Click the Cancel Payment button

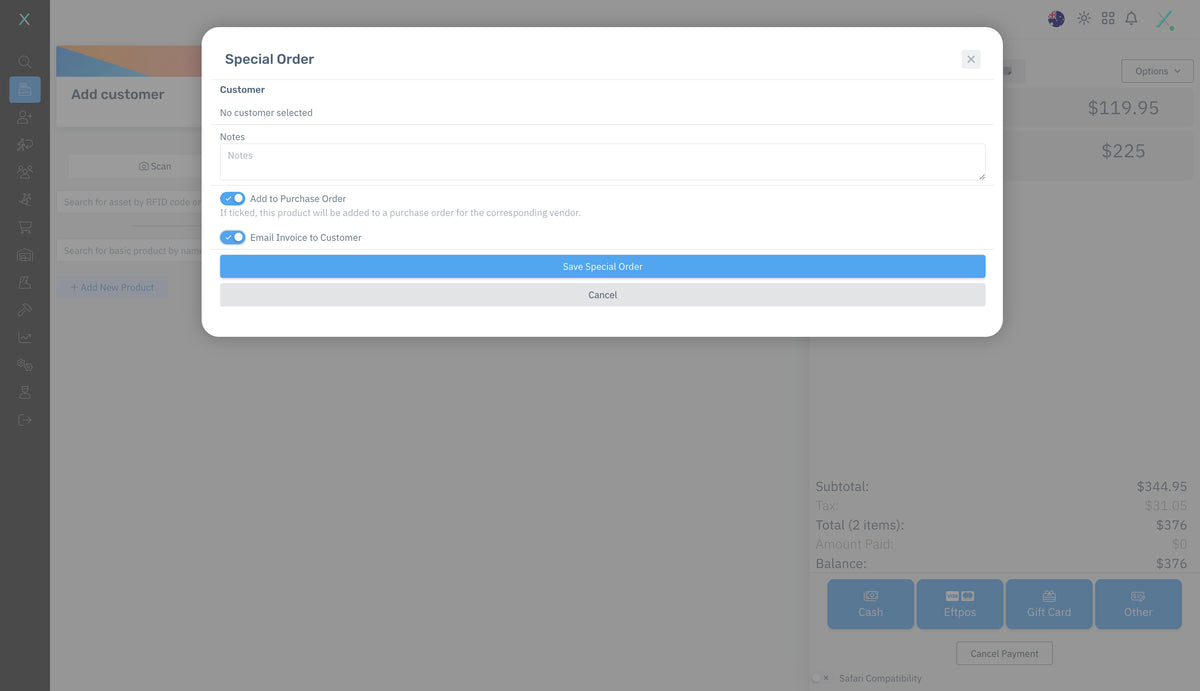pos(1004,654)
